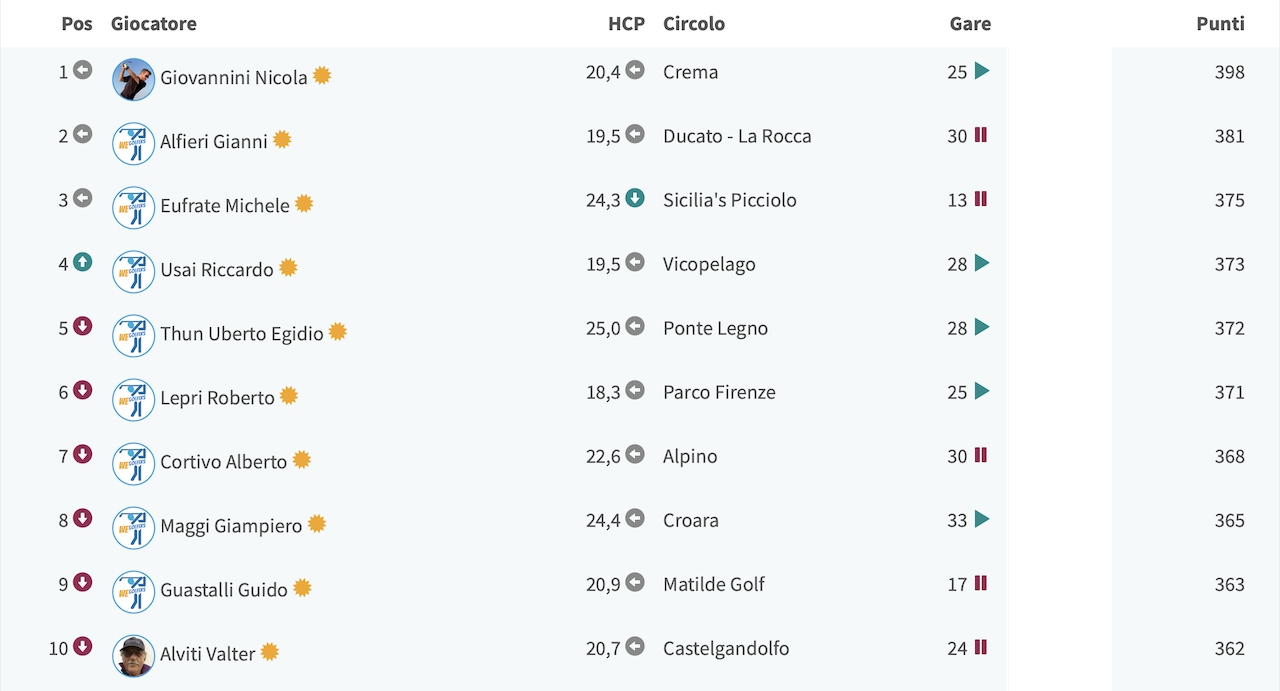The image size is (1280, 691).
Task: Click Giovannini Nicola's profile photo
Action: coord(133,79)
